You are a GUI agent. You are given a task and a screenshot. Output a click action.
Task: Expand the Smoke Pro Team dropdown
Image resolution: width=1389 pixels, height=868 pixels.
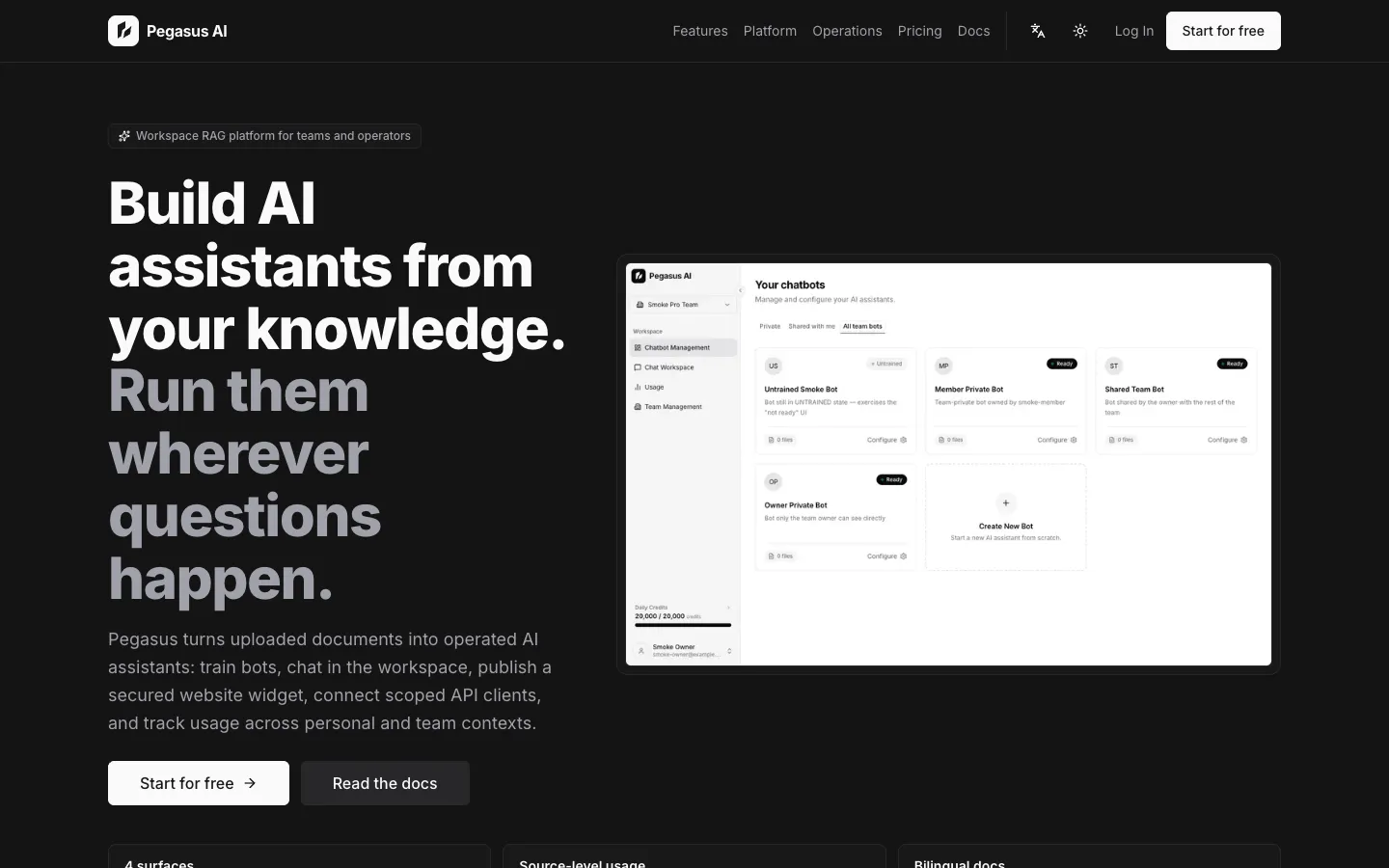(684, 305)
